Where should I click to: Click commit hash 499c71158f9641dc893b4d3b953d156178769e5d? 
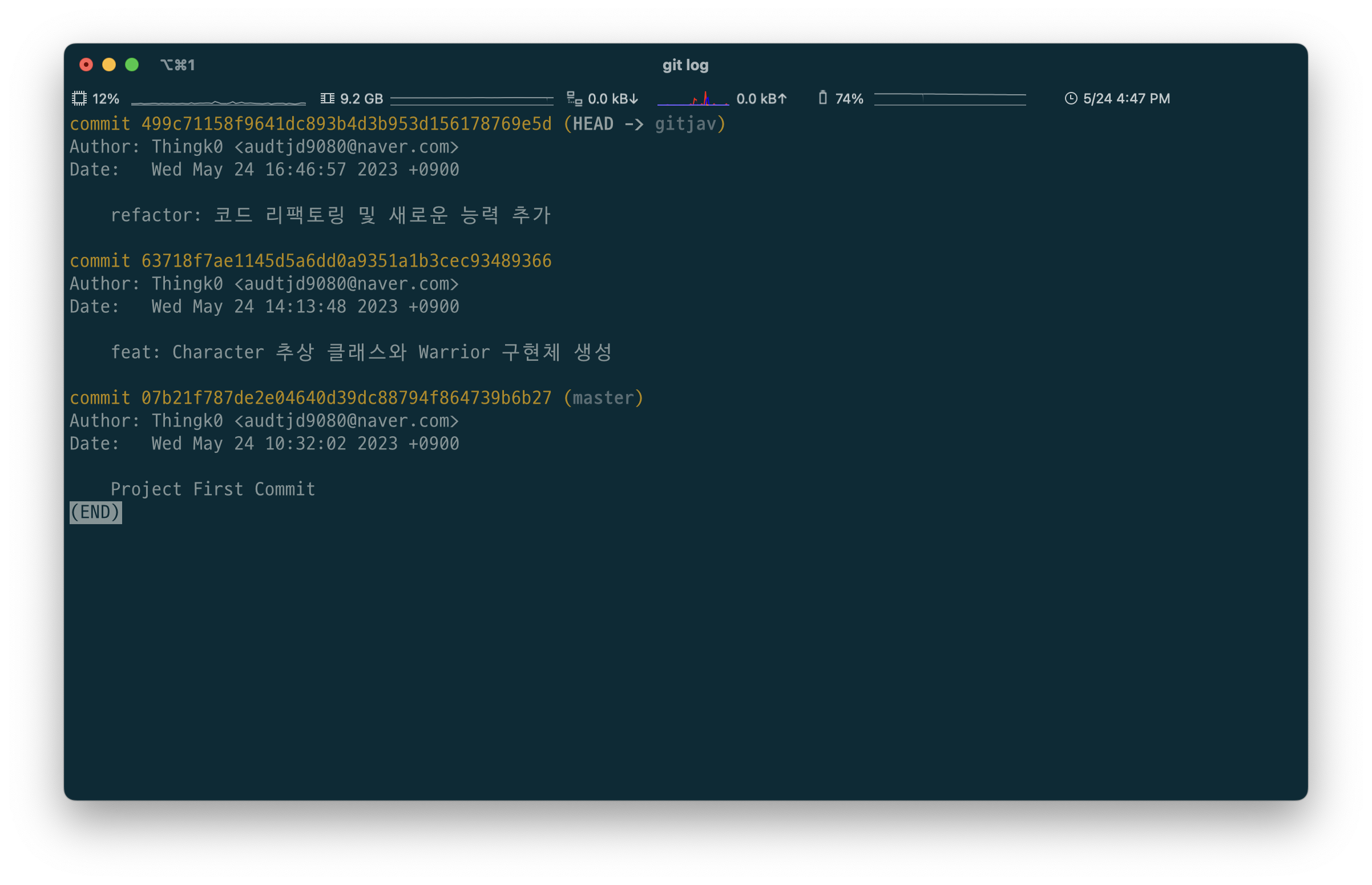coord(346,124)
